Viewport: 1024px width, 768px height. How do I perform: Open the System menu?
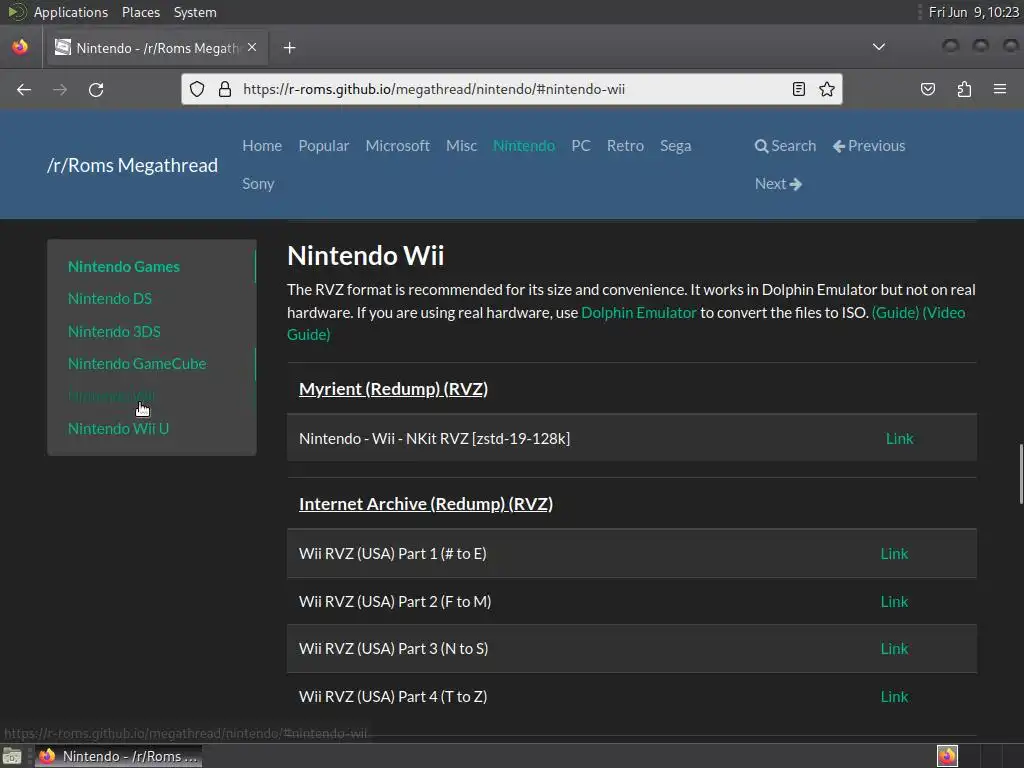[195, 12]
